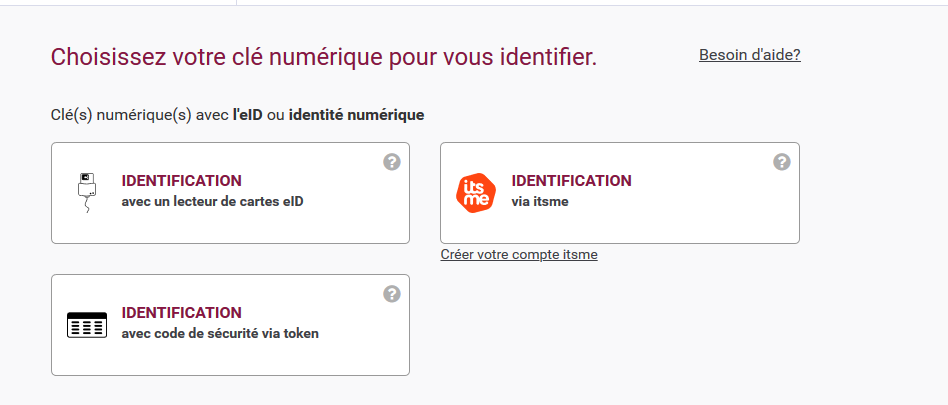The height and width of the screenshot is (405, 948).
Task: Click the eID card reader icon
Action: pos(87,193)
